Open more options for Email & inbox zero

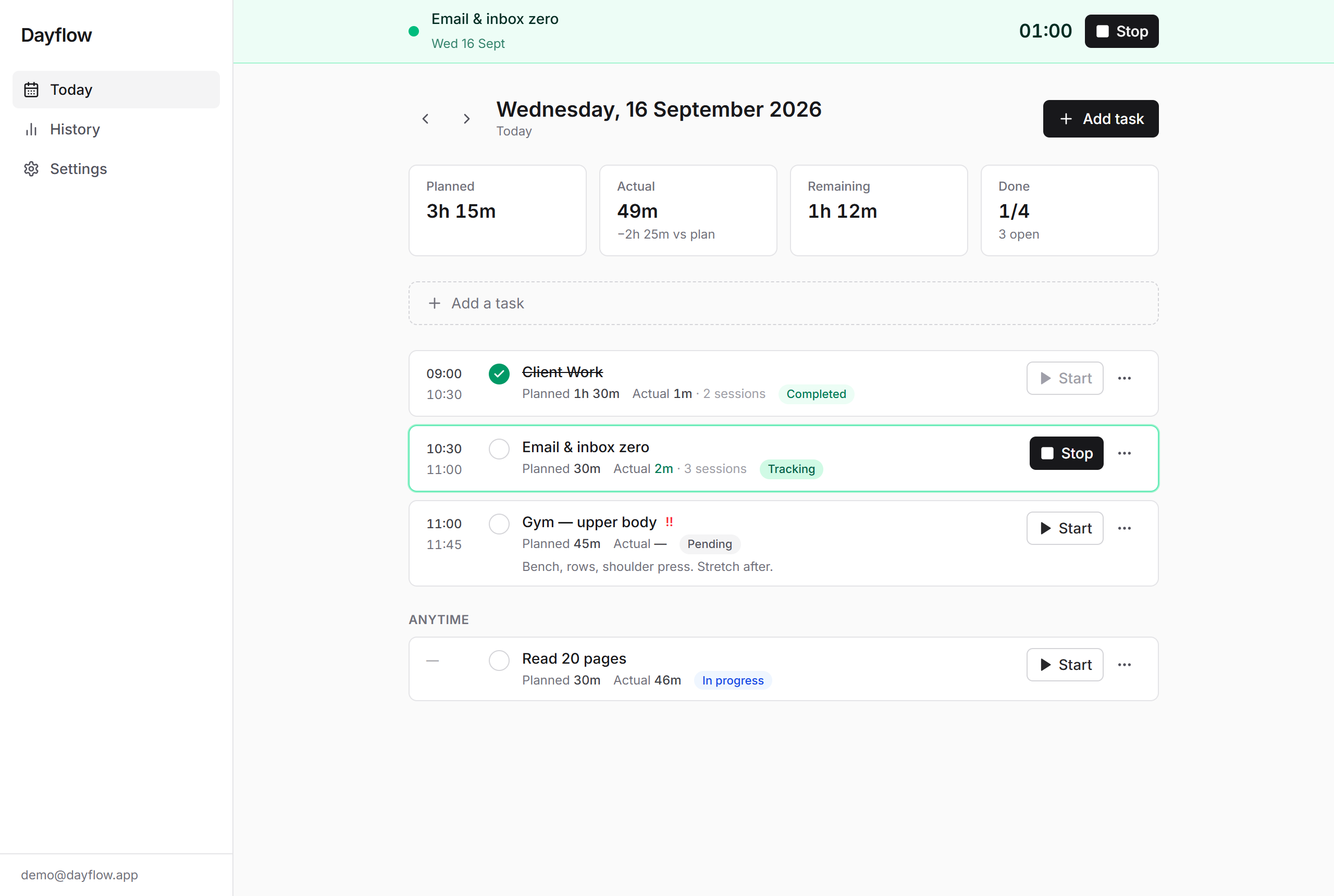point(1124,453)
